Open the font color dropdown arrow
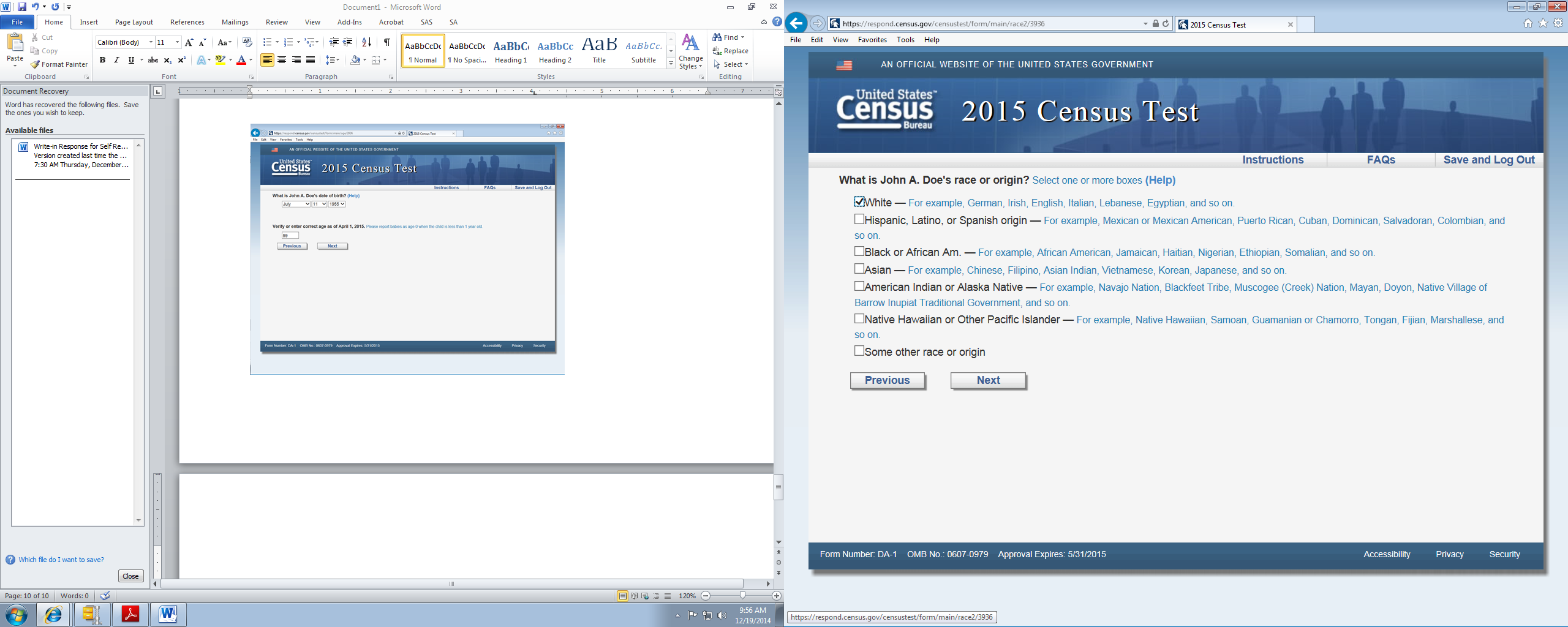Image resolution: width=1568 pixels, height=627 pixels. pyautogui.click(x=251, y=60)
